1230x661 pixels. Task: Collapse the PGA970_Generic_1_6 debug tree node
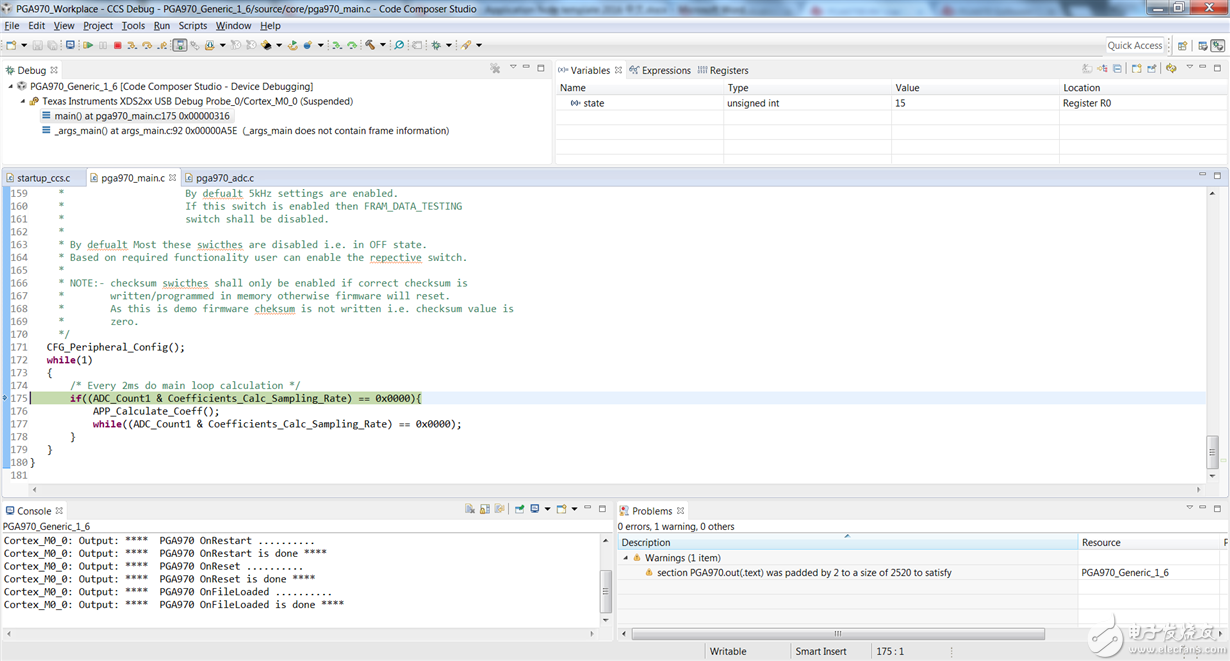coord(12,87)
